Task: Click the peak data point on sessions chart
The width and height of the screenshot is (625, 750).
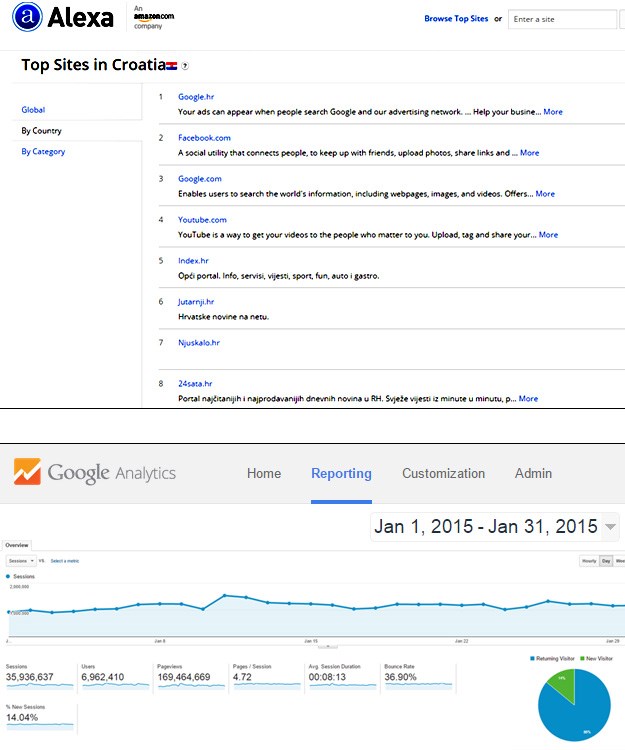Action: tap(225, 596)
